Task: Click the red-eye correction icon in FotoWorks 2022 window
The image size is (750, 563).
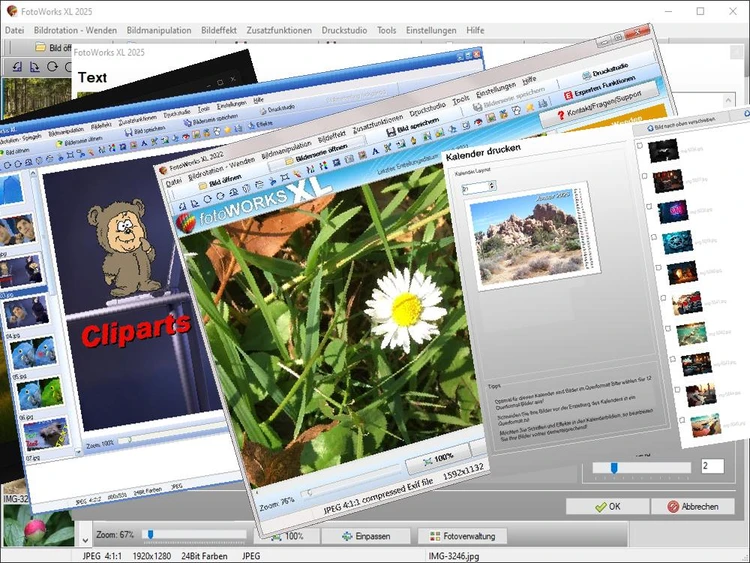Action: (x=477, y=123)
